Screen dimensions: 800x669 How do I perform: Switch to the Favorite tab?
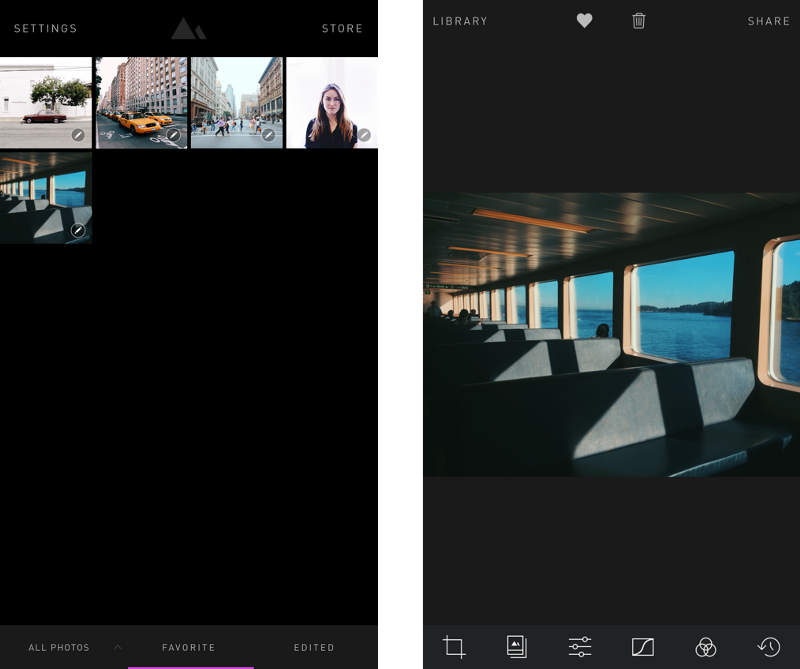coord(189,648)
